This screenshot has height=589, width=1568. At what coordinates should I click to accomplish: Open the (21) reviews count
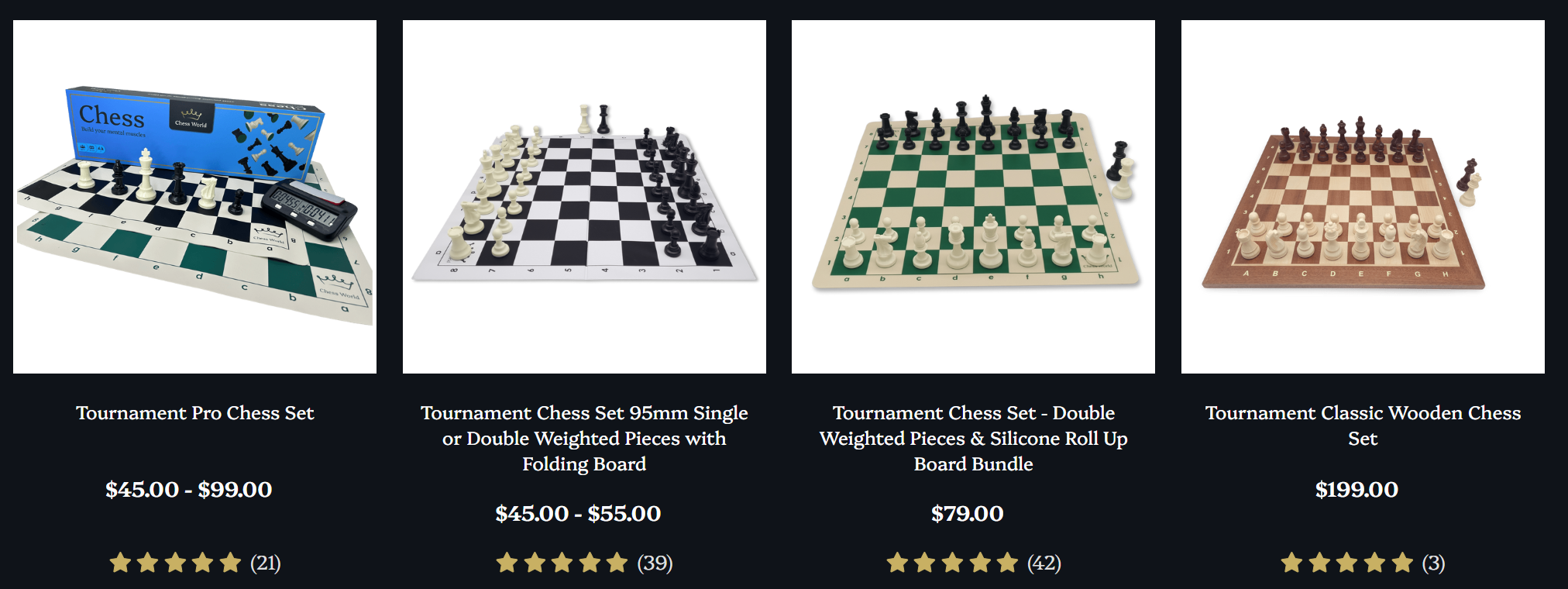click(266, 563)
